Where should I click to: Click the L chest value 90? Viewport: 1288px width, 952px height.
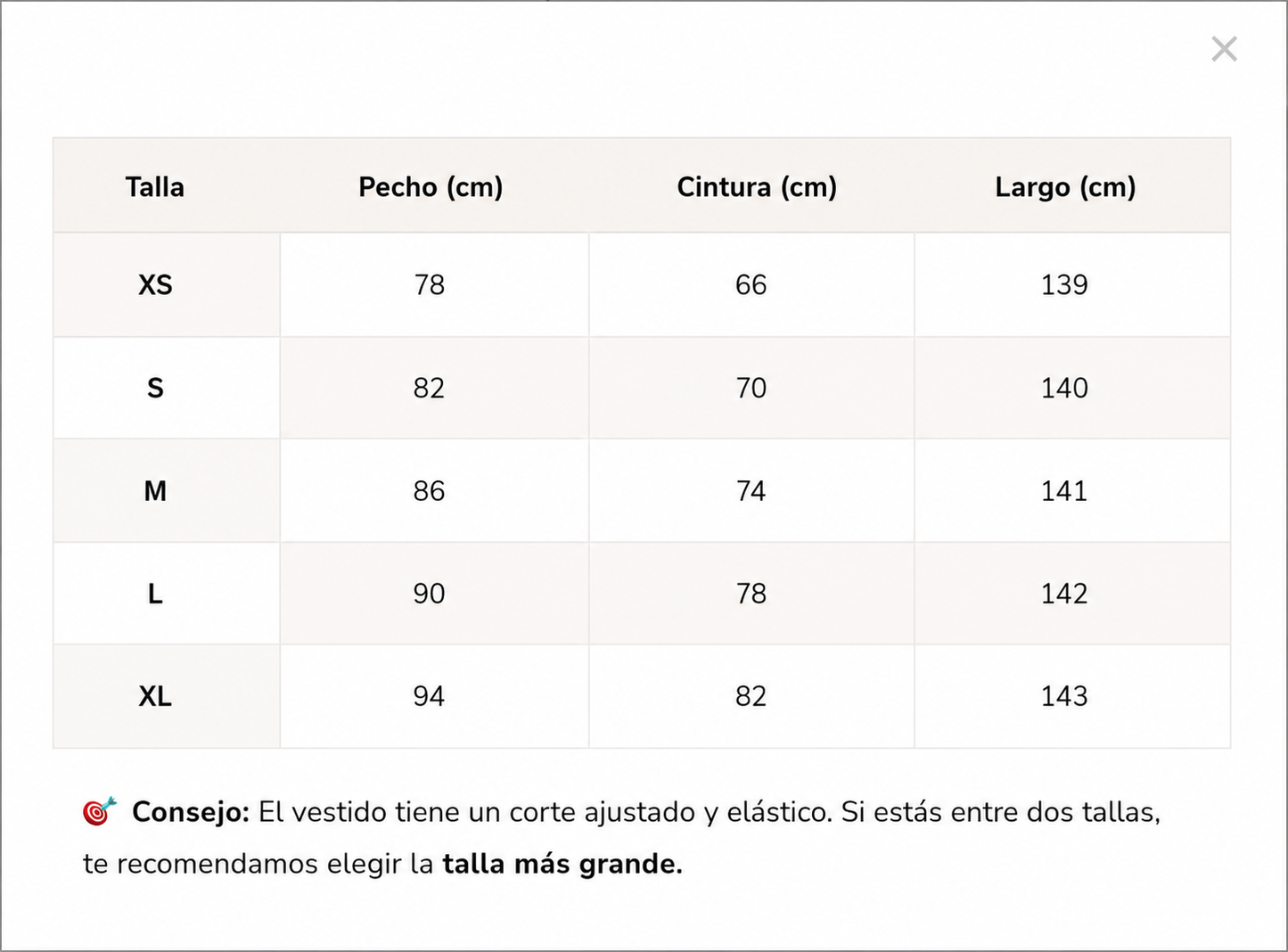coord(429,594)
